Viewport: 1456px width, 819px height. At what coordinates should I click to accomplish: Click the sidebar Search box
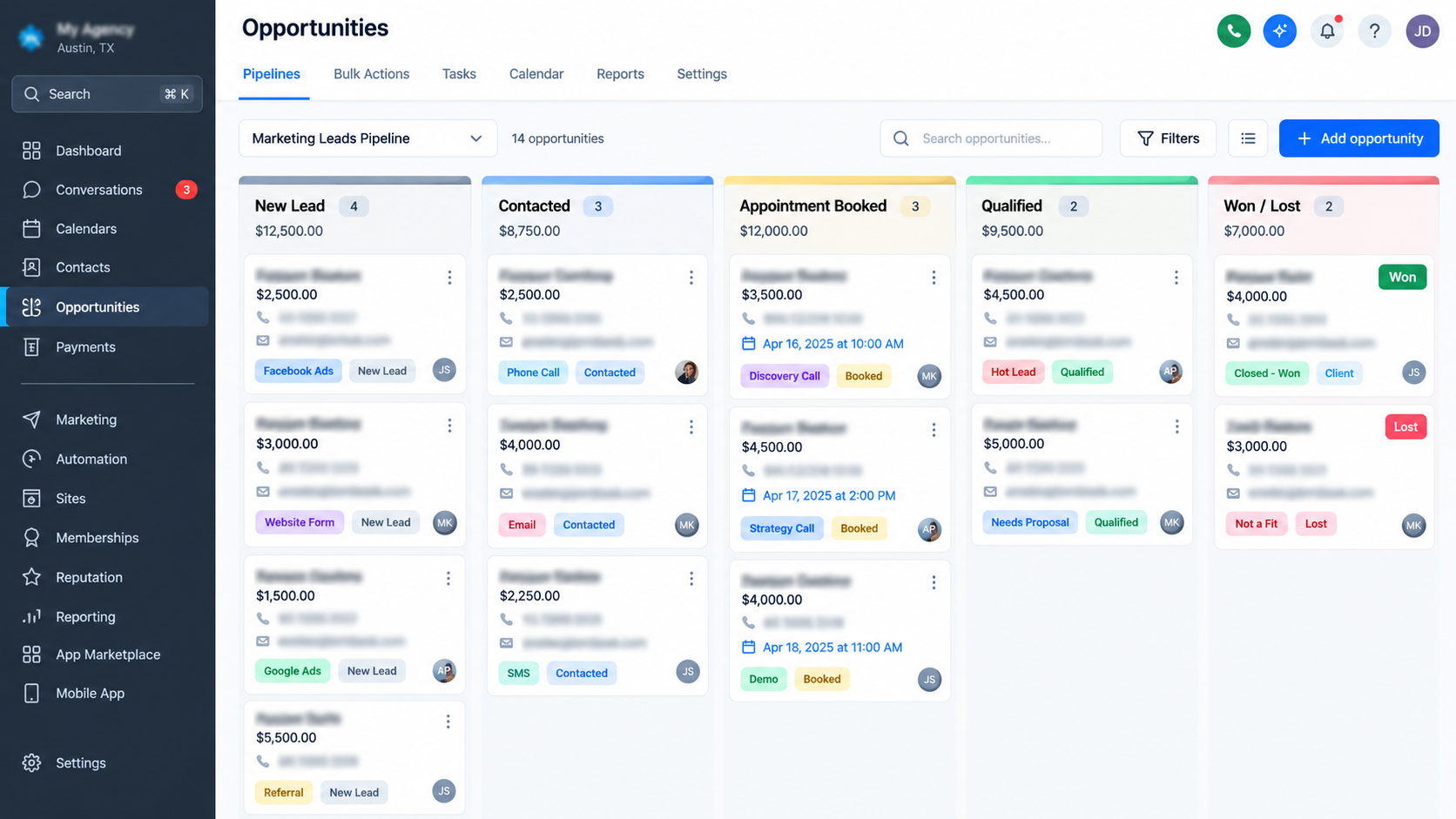[107, 94]
